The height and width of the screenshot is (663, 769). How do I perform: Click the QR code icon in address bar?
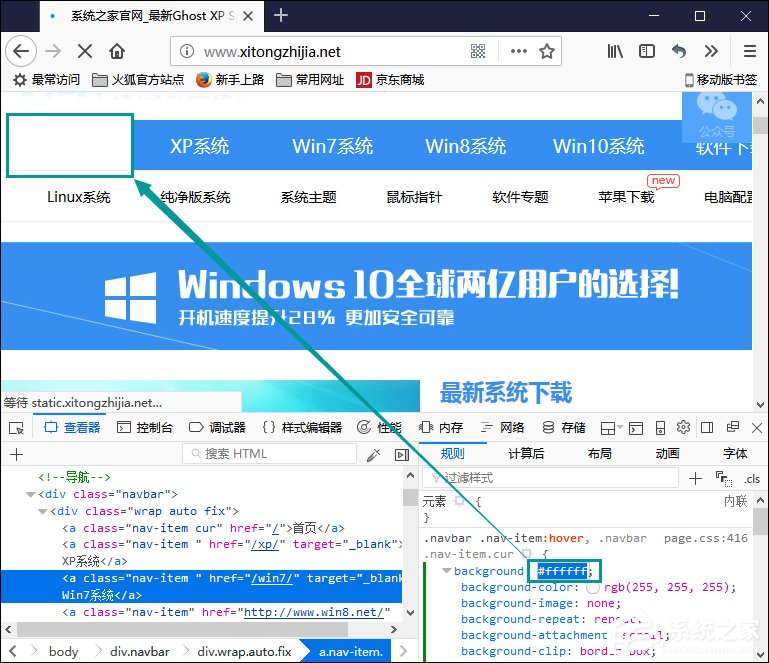point(478,51)
